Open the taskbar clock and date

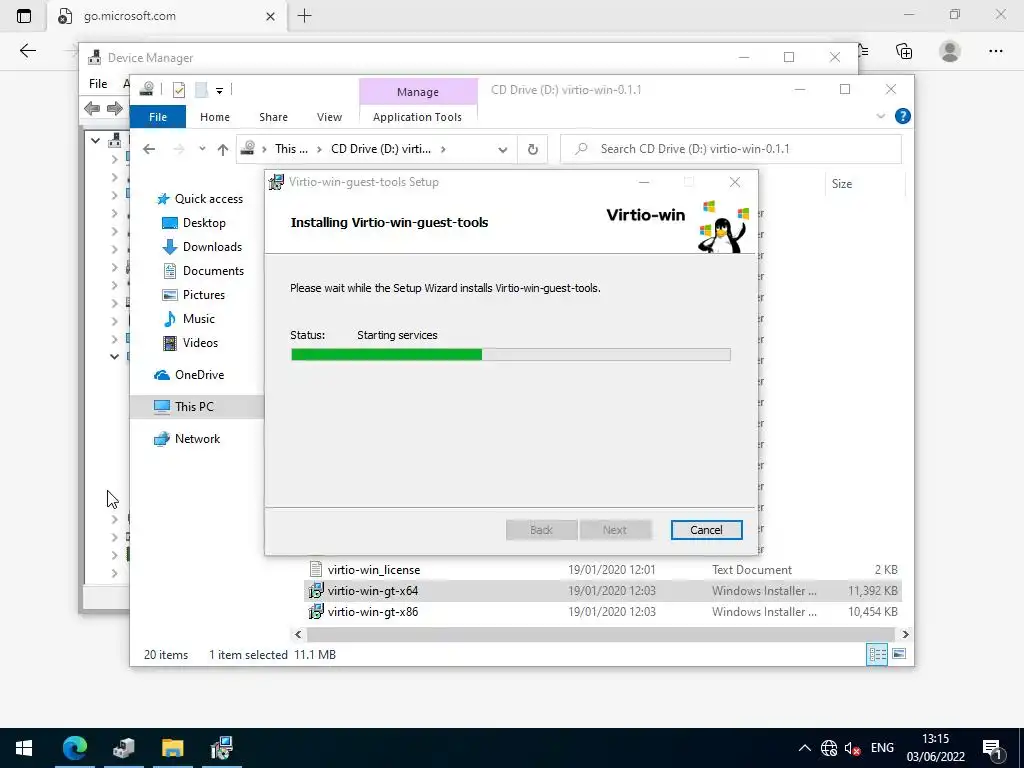(935, 748)
